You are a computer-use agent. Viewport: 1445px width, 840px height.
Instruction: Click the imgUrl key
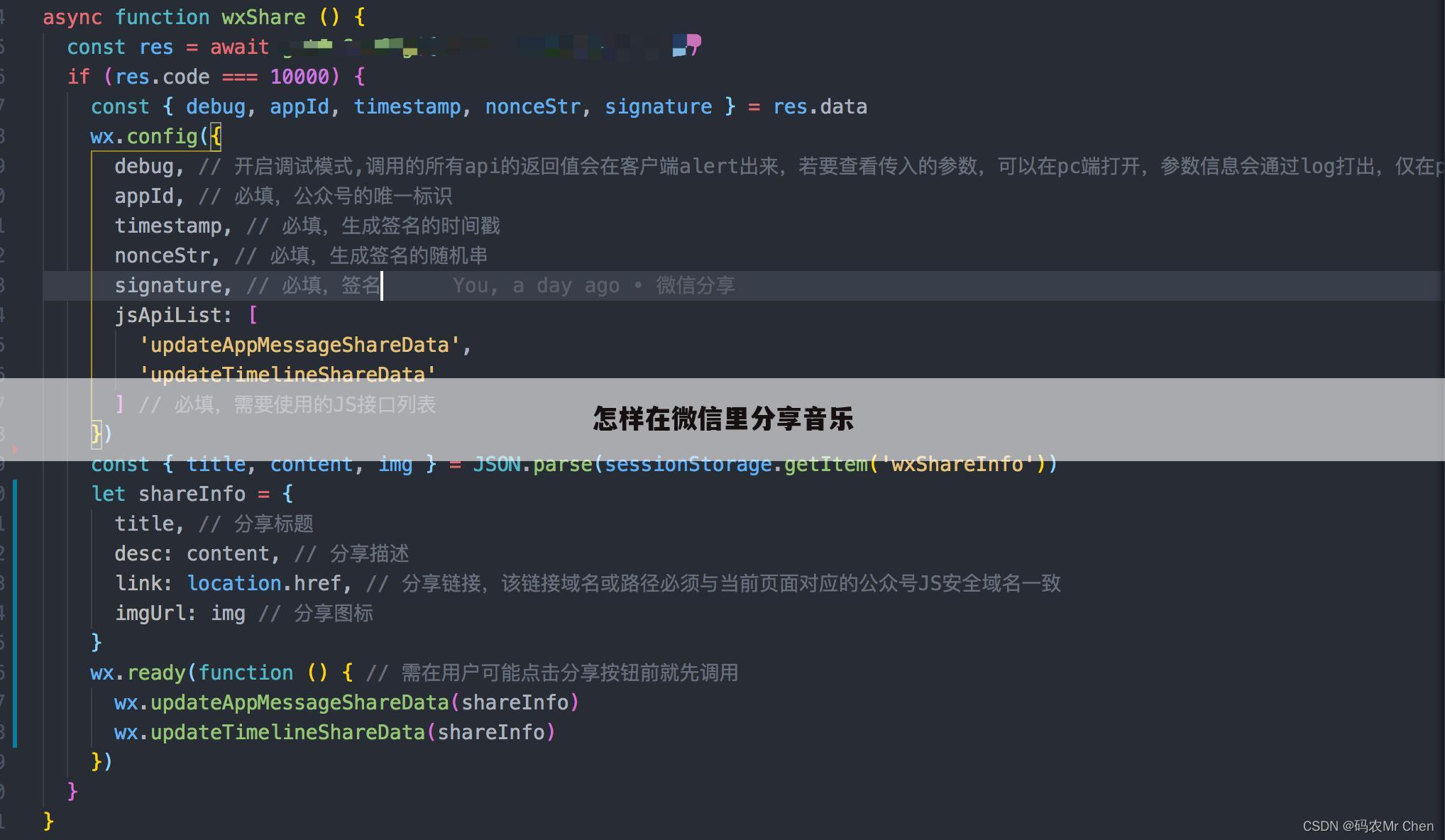150,613
